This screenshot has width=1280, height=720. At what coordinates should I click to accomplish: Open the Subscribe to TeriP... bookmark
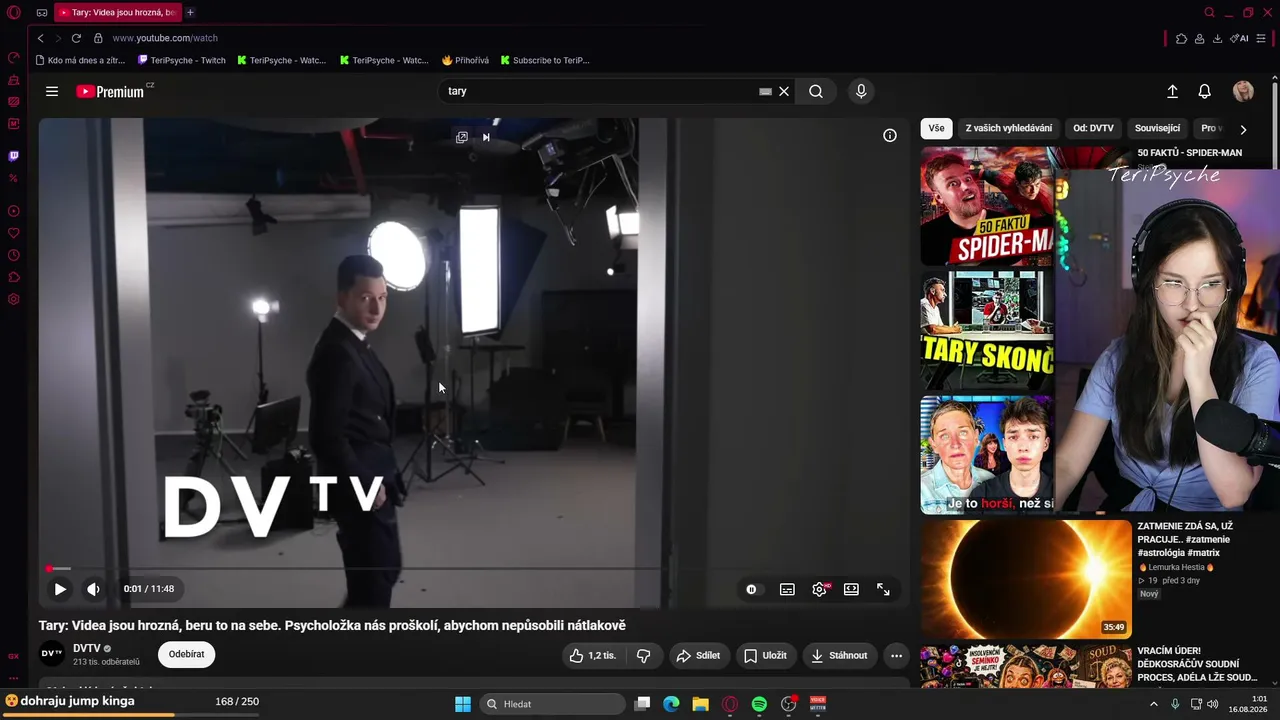pos(545,60)
